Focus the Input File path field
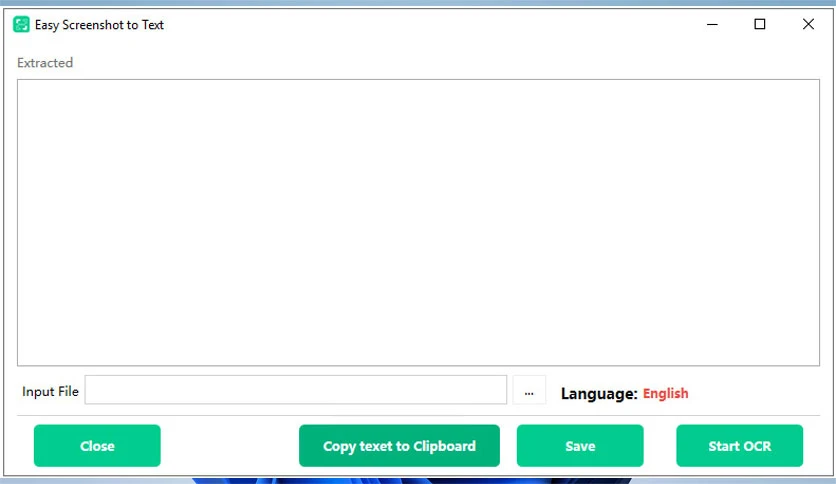Viewport: 836px width, 484px height. (296, 390)
